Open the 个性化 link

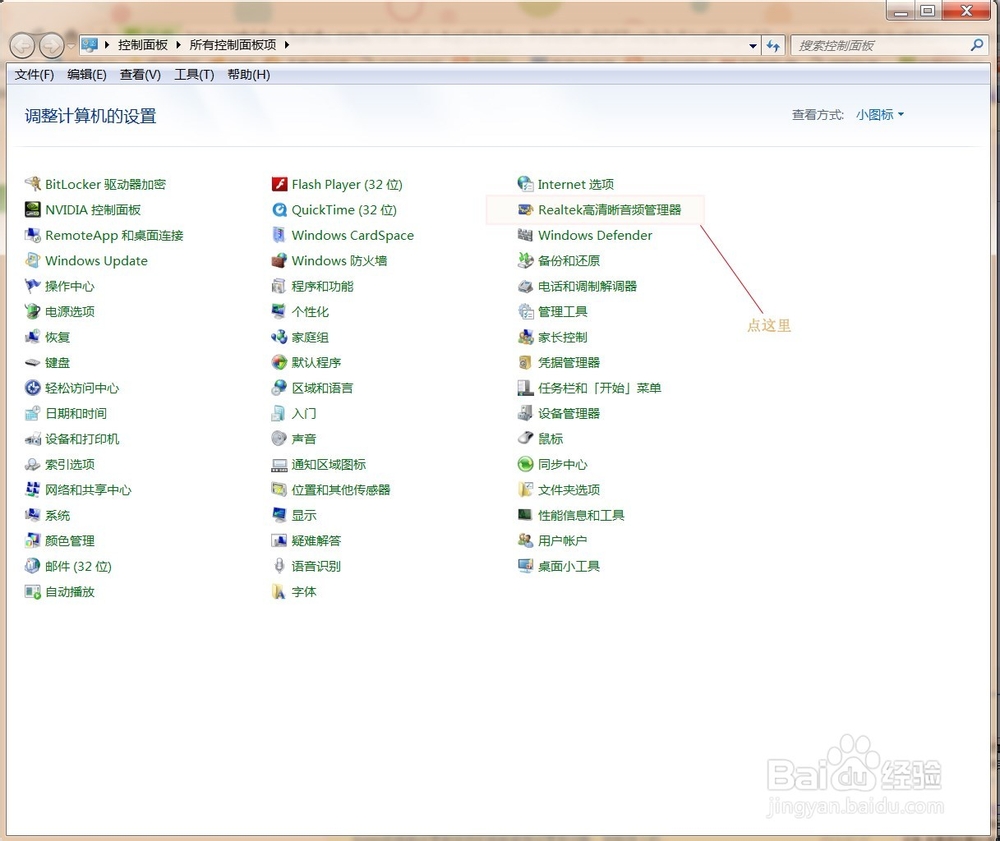coord(310,312)
